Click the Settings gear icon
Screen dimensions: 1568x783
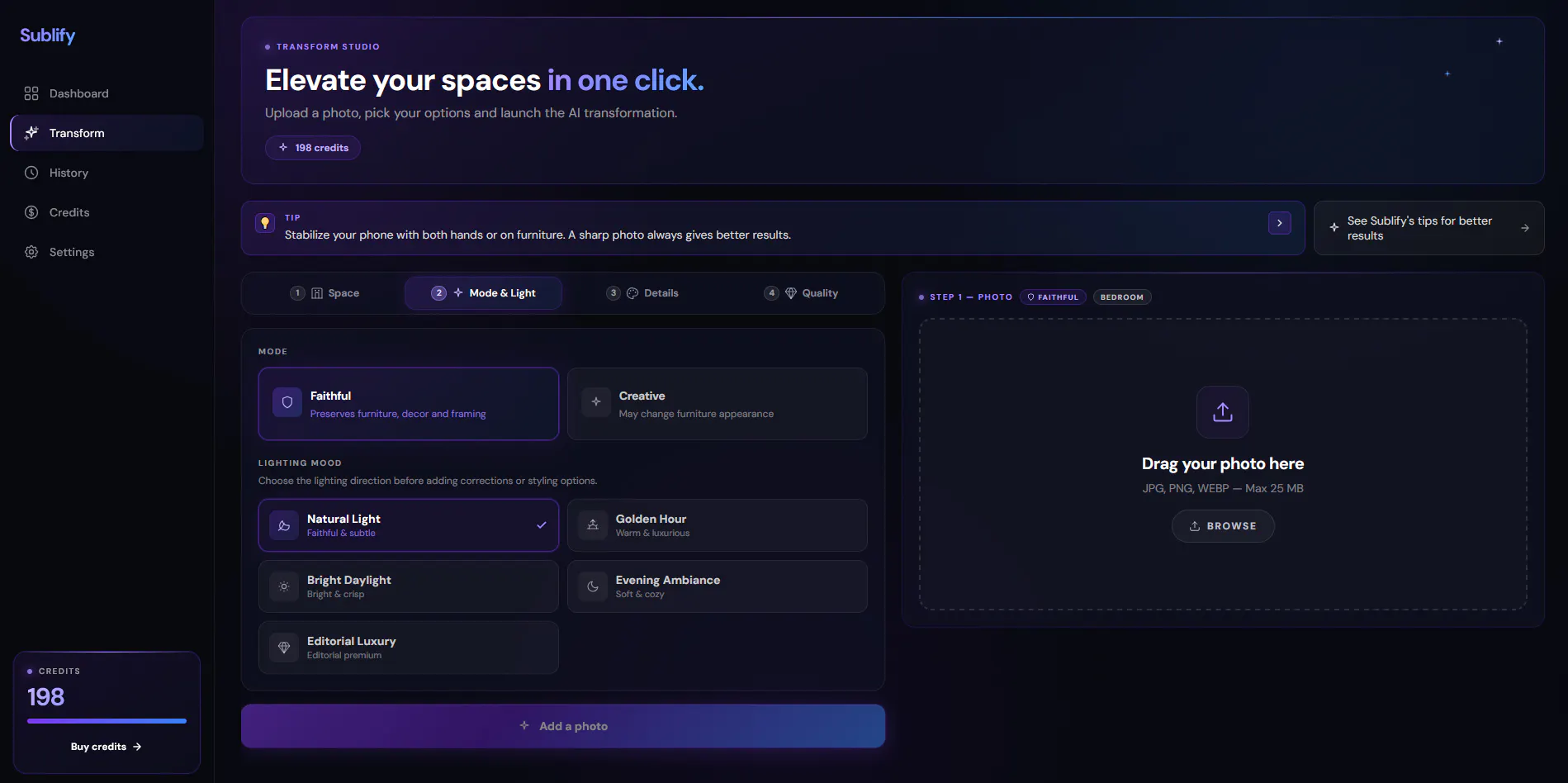tap(31, 252)
